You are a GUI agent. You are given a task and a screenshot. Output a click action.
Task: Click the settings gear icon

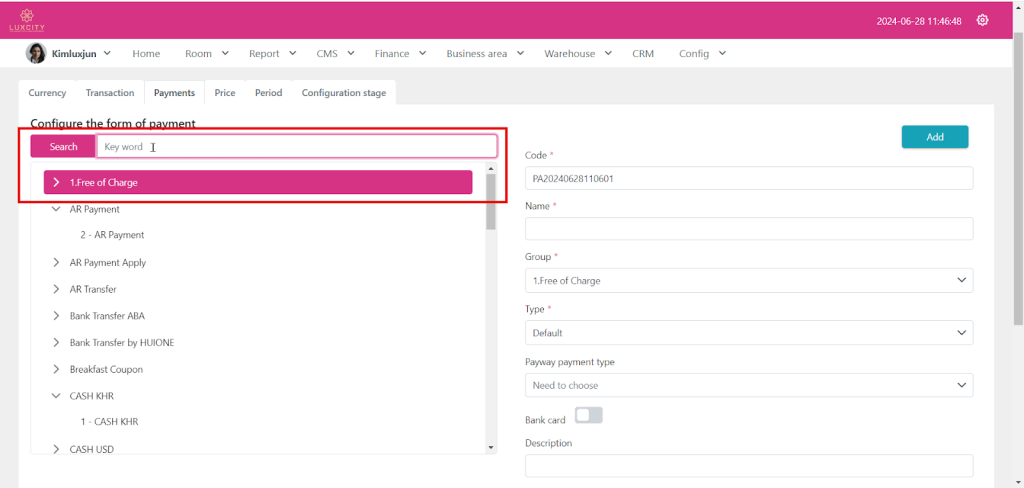(x=982, y=20)
